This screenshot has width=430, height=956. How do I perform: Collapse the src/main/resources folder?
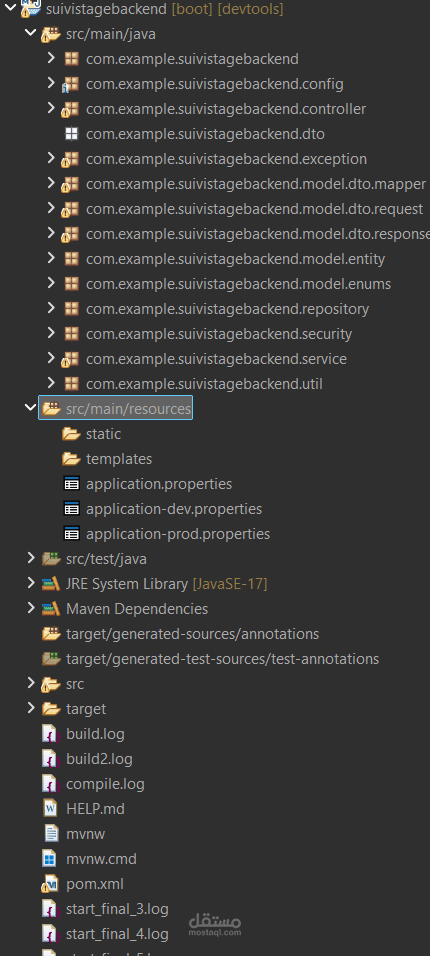pyautogui.click(x=30, y=408)
